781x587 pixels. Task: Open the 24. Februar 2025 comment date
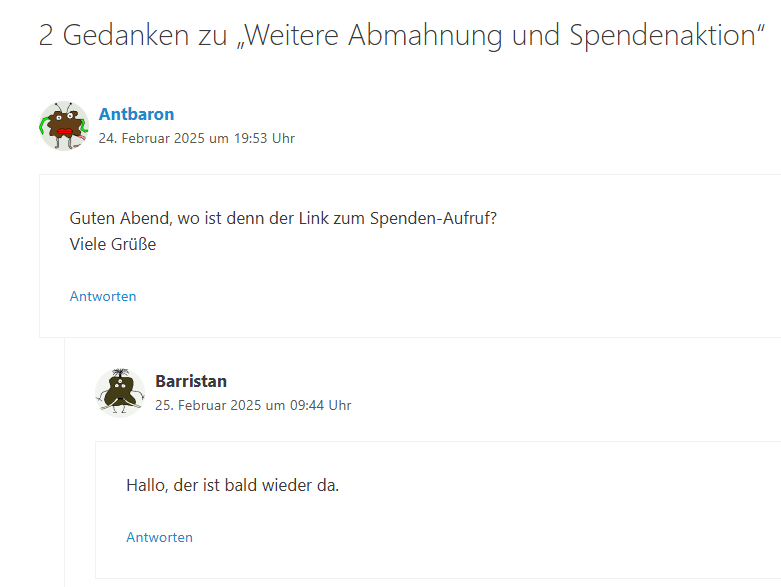pyautogui.click(x=150, y=139)
